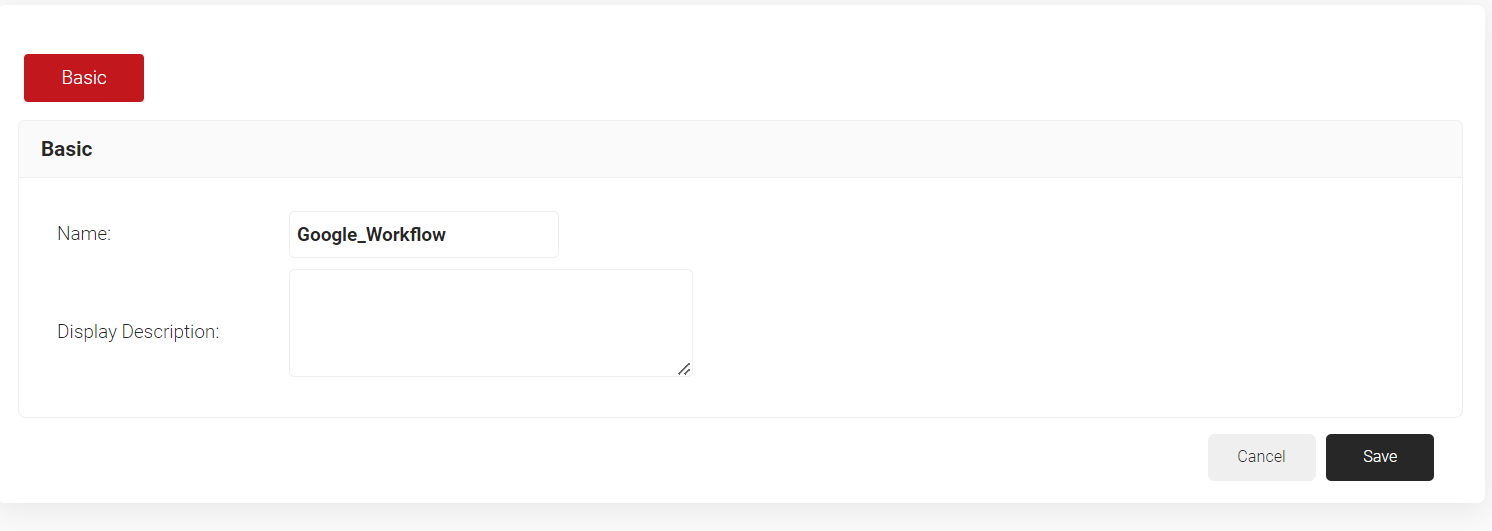Save the workflow settings
This screenshot has width=1492, height=531.
(1379, 457)
